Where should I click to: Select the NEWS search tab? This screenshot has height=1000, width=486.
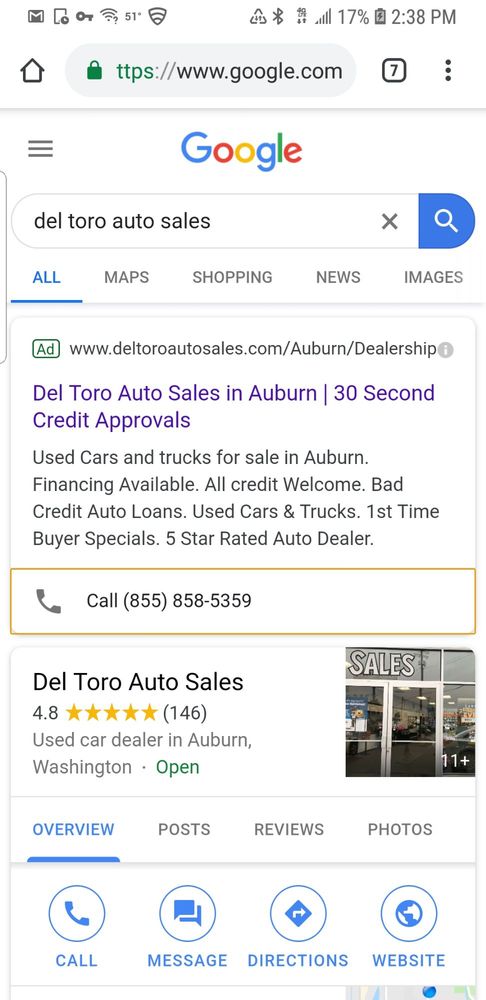pyautogui.click(x=338, y=277)
